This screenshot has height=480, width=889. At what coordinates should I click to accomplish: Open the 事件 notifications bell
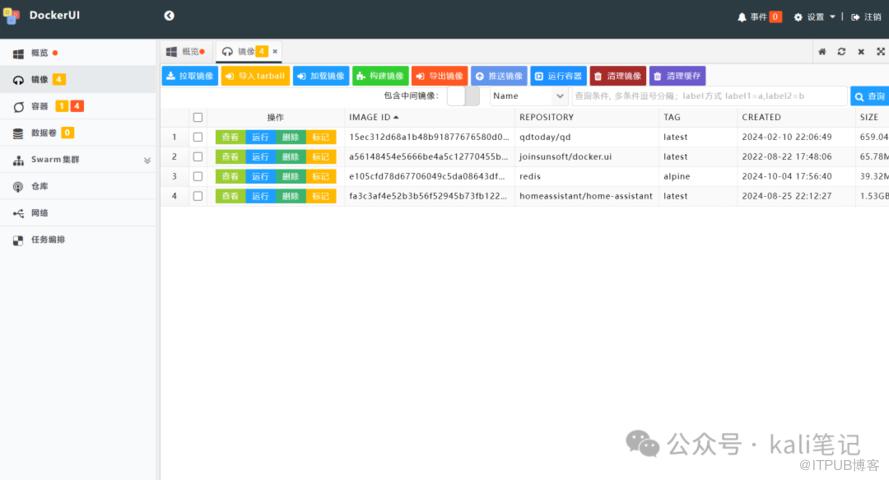(x=759, y=17)
